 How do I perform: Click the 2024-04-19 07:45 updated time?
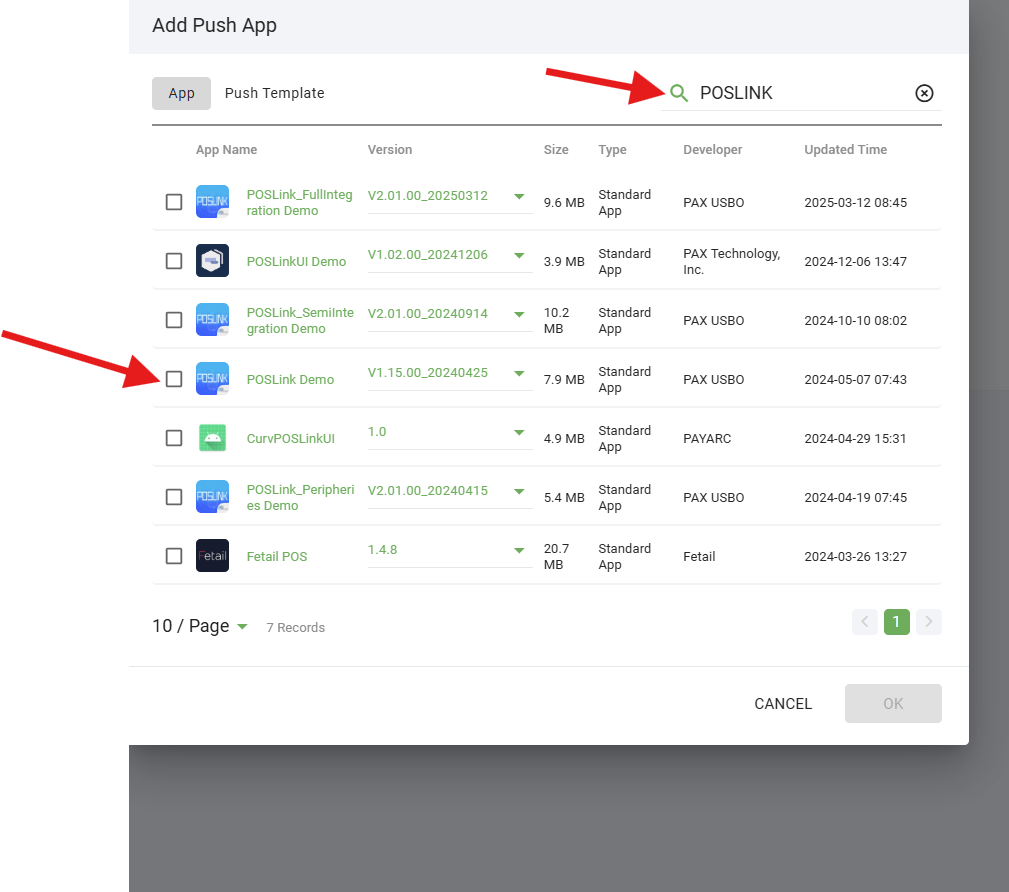tap(855, 497)
